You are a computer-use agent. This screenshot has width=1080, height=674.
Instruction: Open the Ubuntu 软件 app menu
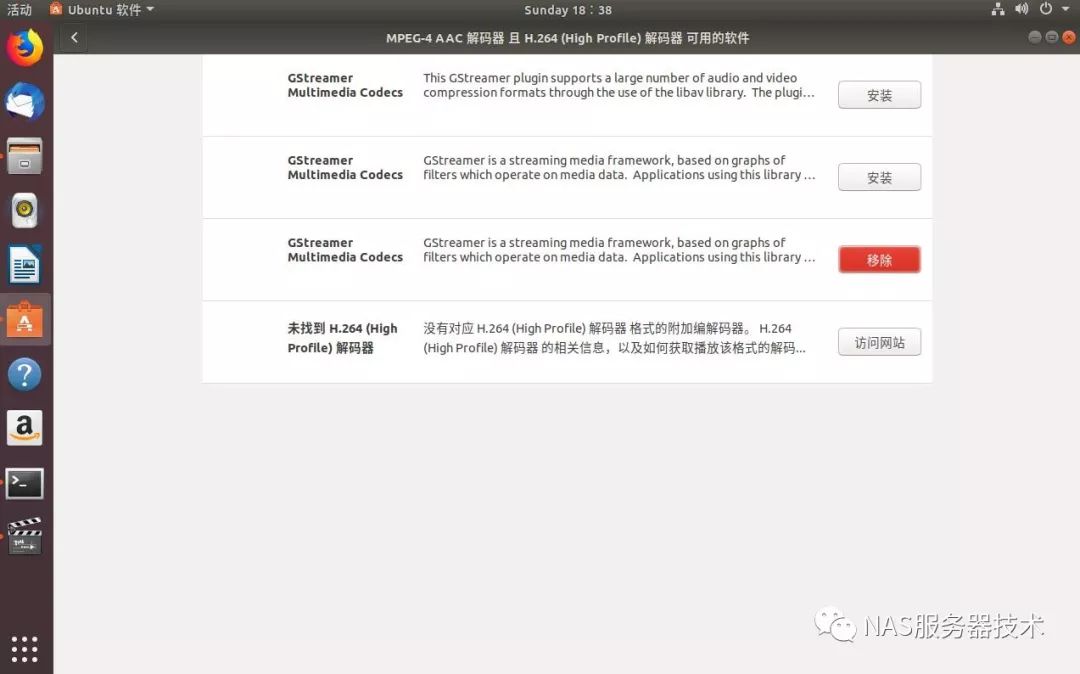(x=103, y=10)
